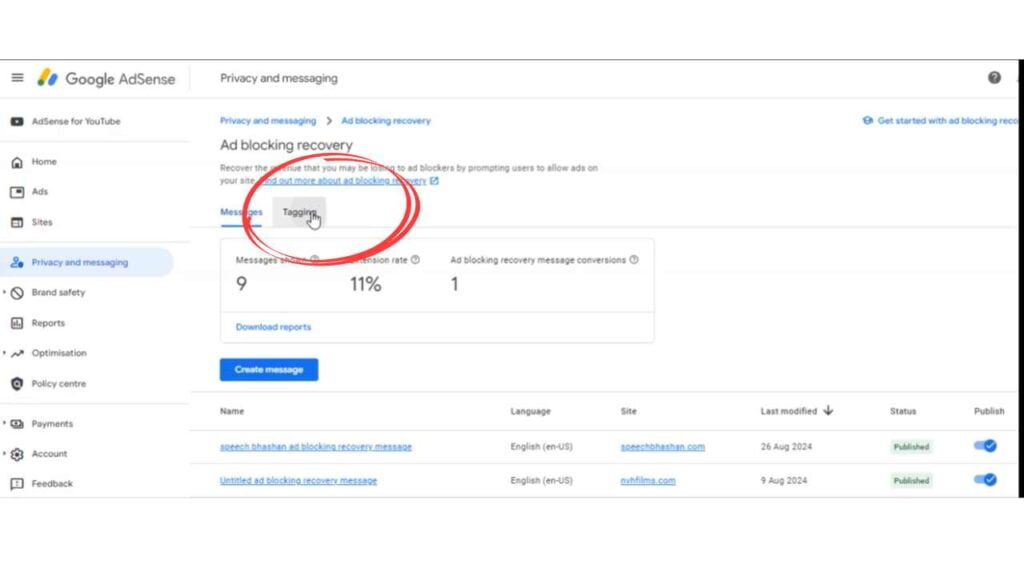Click the AdSense for YouTube icon
The width and height of the screenshot is (1024, 576).
point(17,121)
